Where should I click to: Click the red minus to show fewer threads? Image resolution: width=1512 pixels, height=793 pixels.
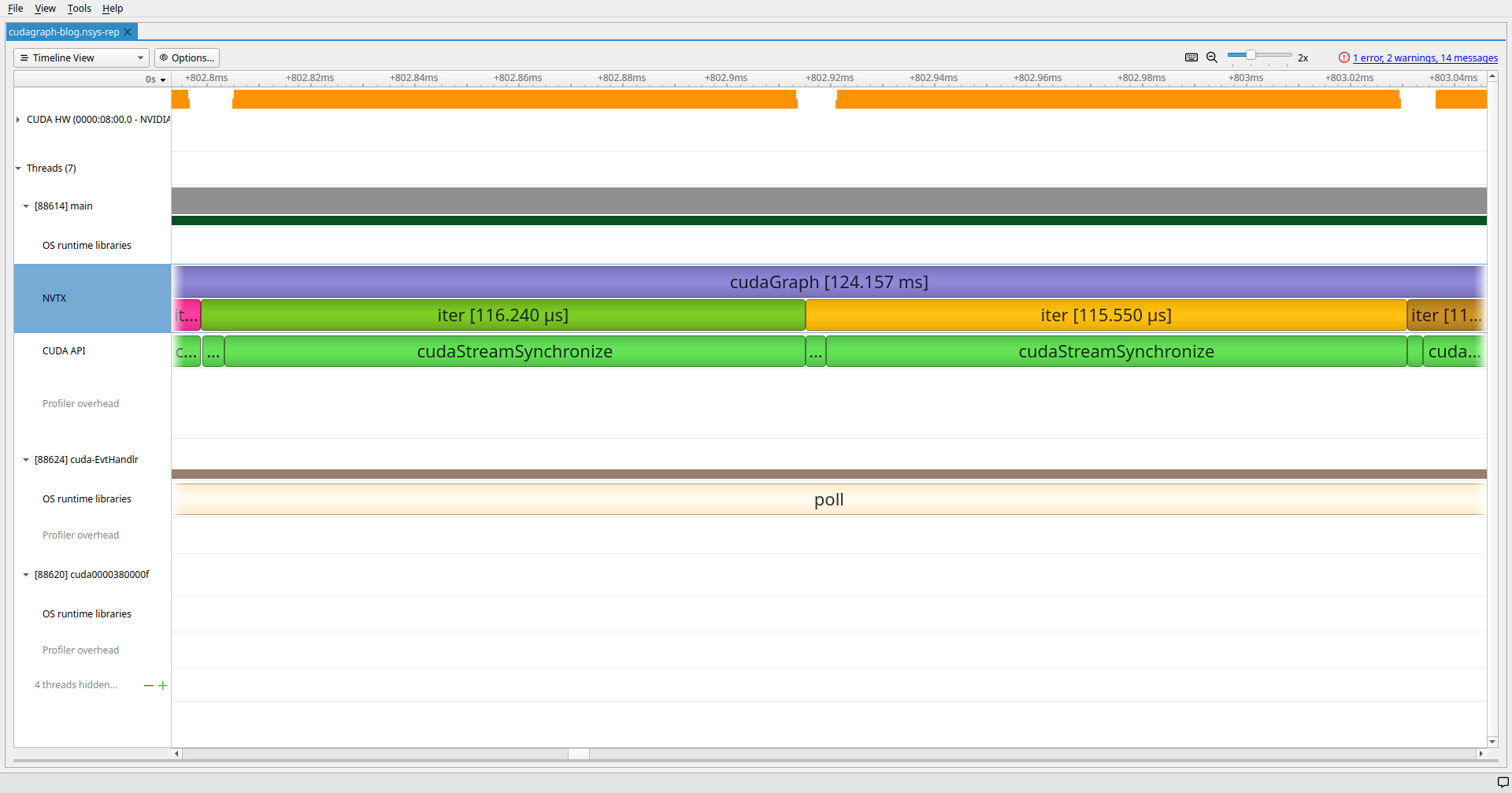pos(148,686)
